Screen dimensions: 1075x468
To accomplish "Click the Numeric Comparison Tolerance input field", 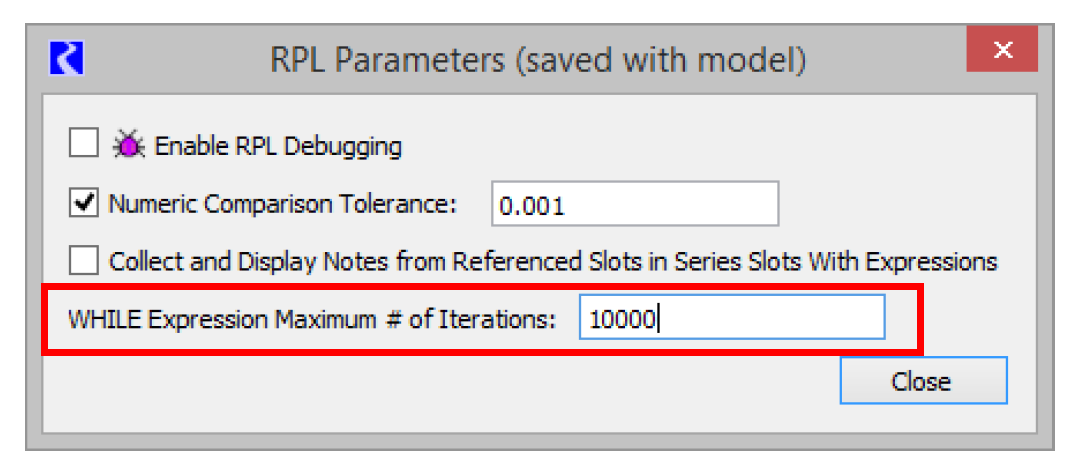I will [634, 205].
